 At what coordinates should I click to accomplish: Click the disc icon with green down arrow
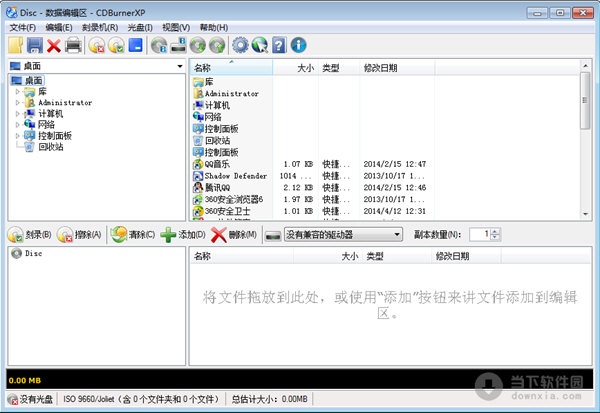(198, 46)
